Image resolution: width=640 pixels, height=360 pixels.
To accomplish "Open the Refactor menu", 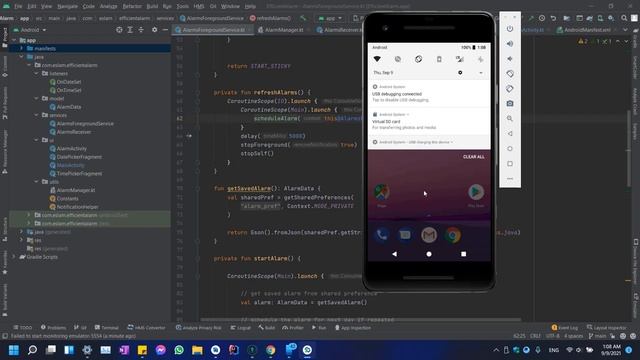I will pyautogui.click(x=132, y=6).
